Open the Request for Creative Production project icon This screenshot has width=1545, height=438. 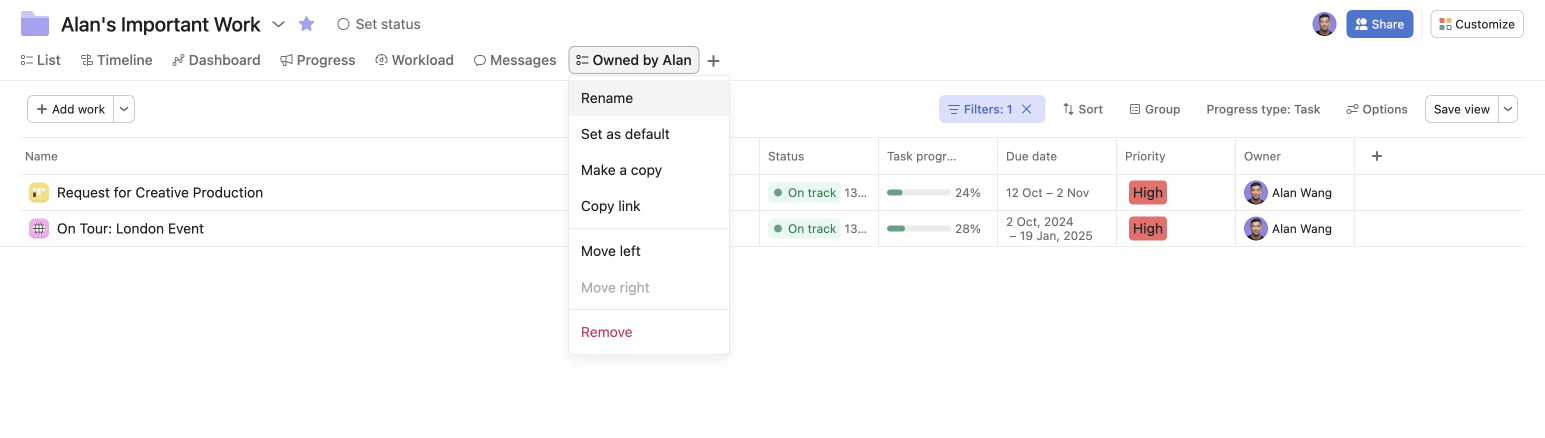[x=39, y=193]
